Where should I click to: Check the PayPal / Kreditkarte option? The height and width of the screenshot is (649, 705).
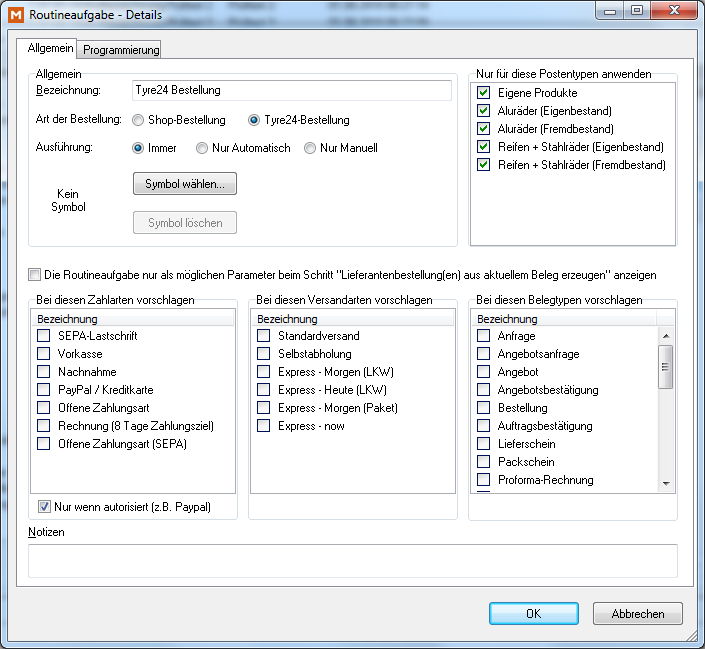(x=44, y=390)
